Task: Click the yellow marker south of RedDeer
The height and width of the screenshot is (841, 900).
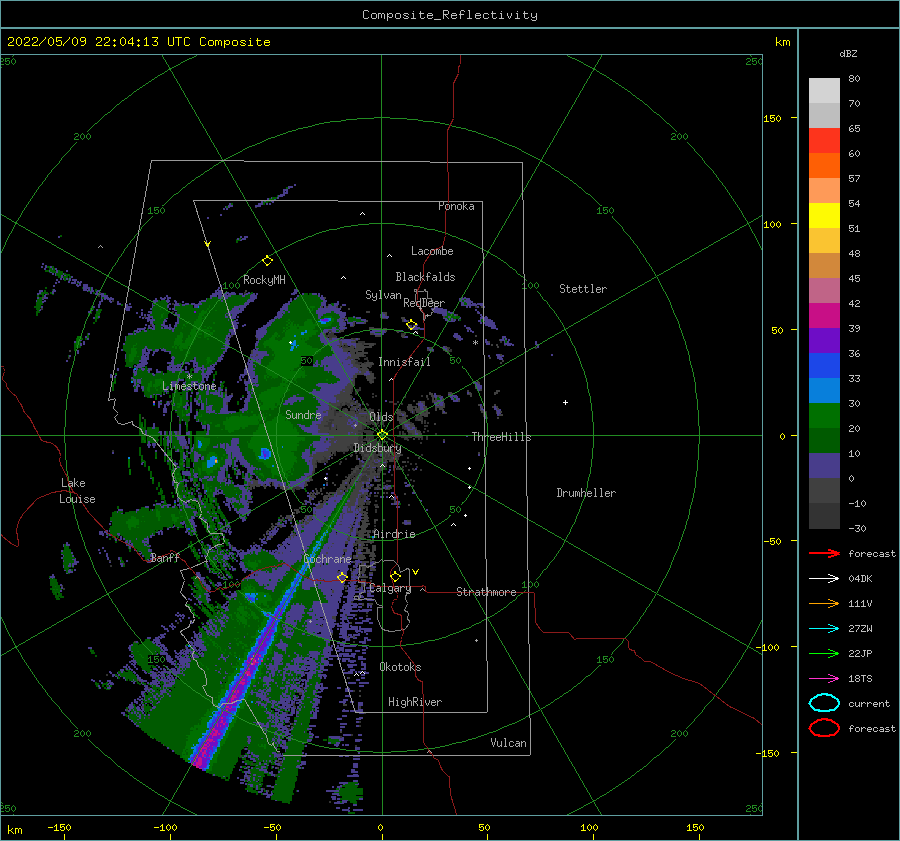Action: [x=412, y=325]
